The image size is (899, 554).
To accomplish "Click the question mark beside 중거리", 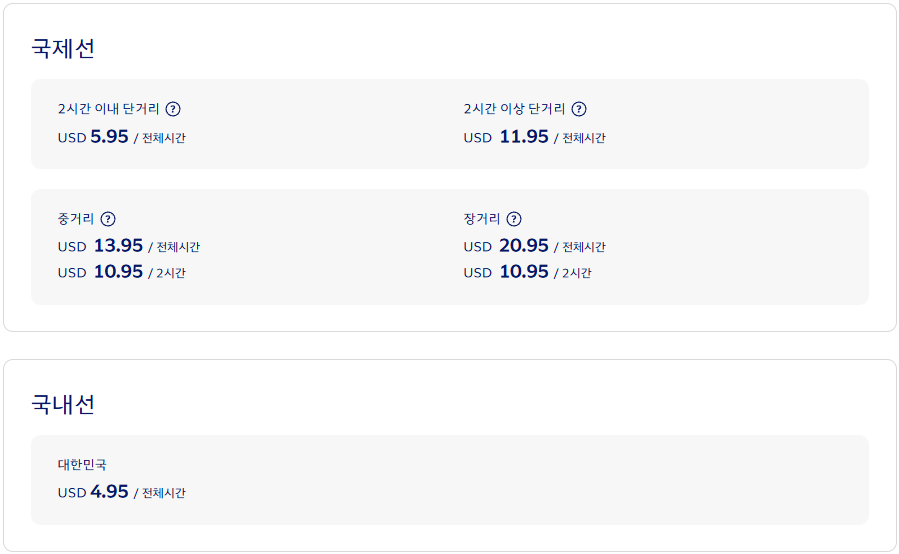I will point(108,219).
